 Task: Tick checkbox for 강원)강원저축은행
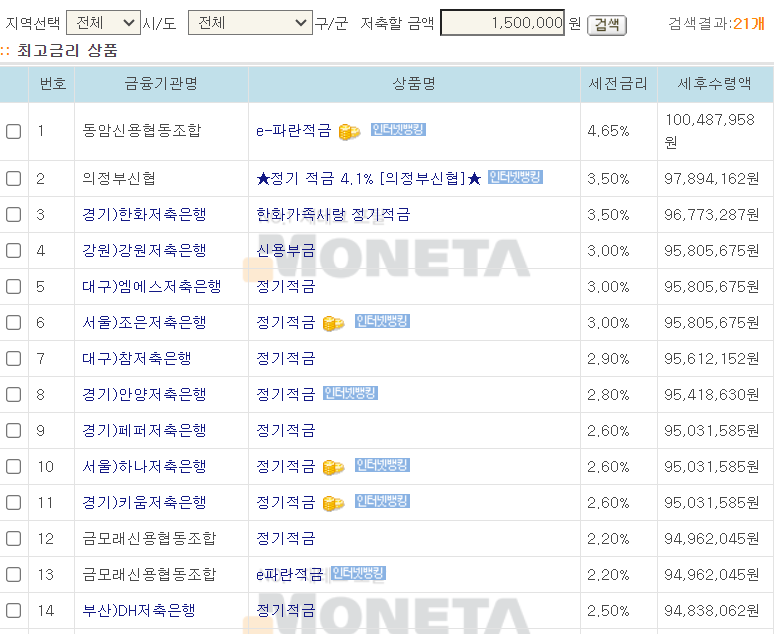13,251
